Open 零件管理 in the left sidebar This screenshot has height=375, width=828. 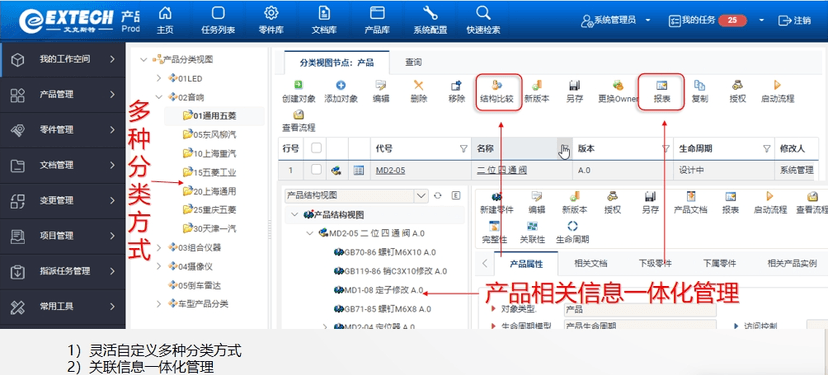(63, 130)
